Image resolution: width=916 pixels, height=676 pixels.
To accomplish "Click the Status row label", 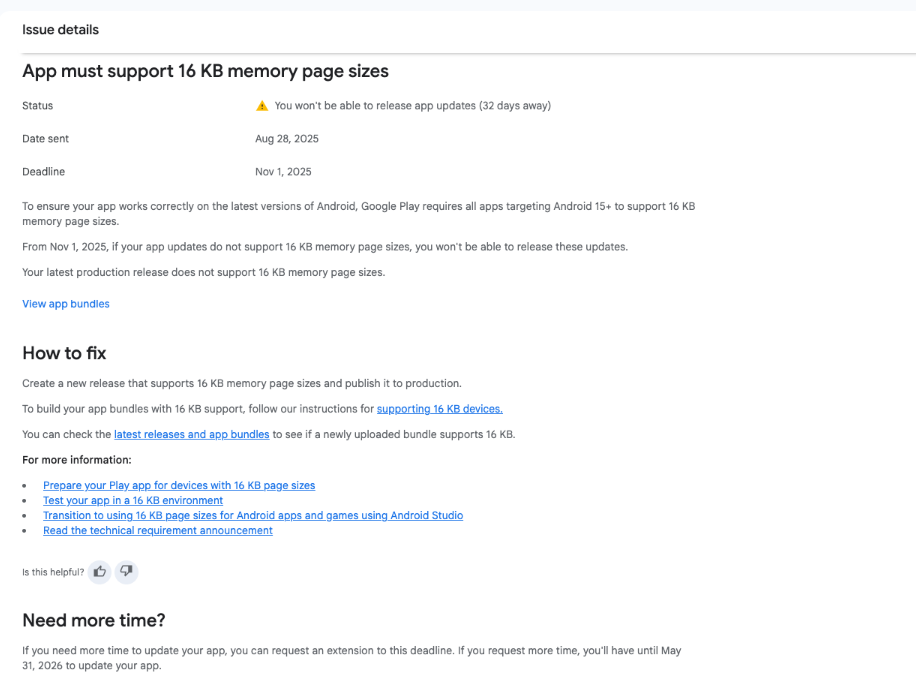I will pyautogui.click(x=38, y=106).
